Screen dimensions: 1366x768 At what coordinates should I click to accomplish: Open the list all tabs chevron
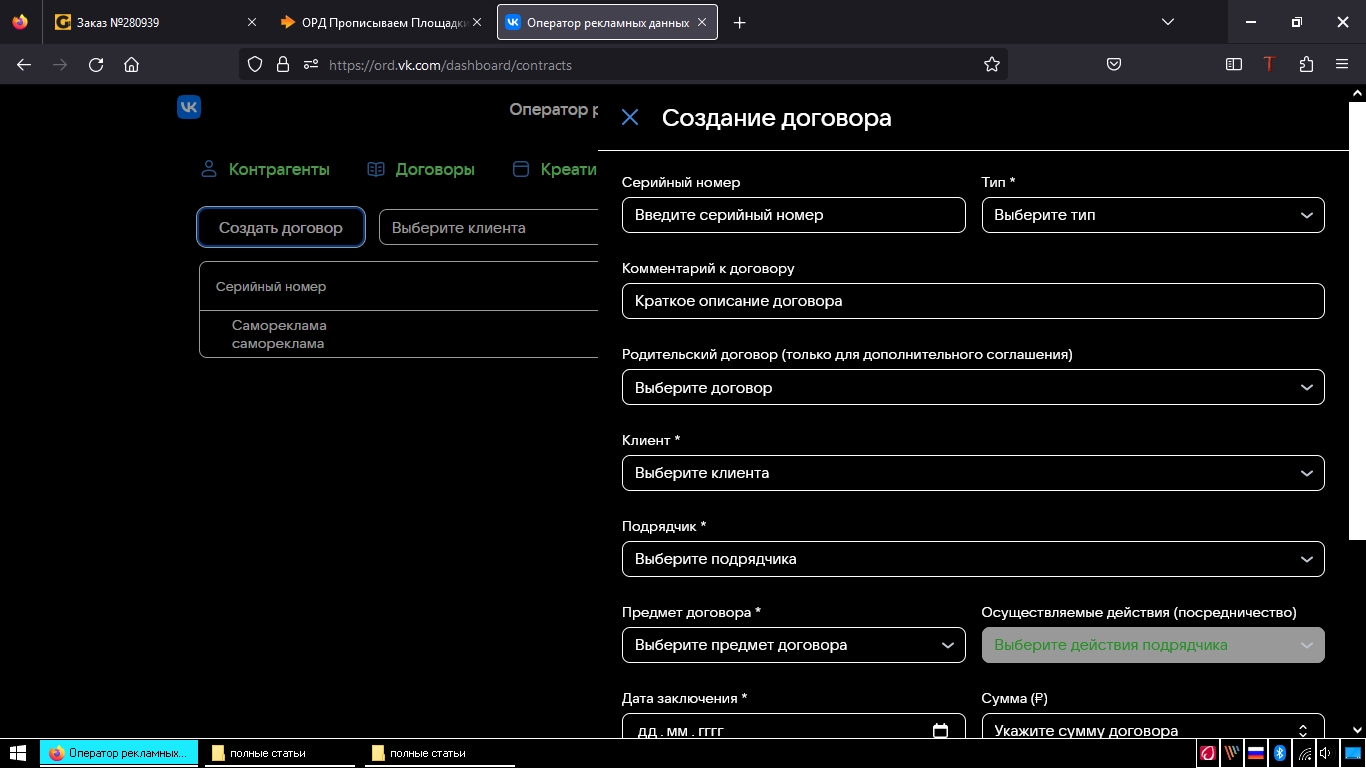[1167, 22]
